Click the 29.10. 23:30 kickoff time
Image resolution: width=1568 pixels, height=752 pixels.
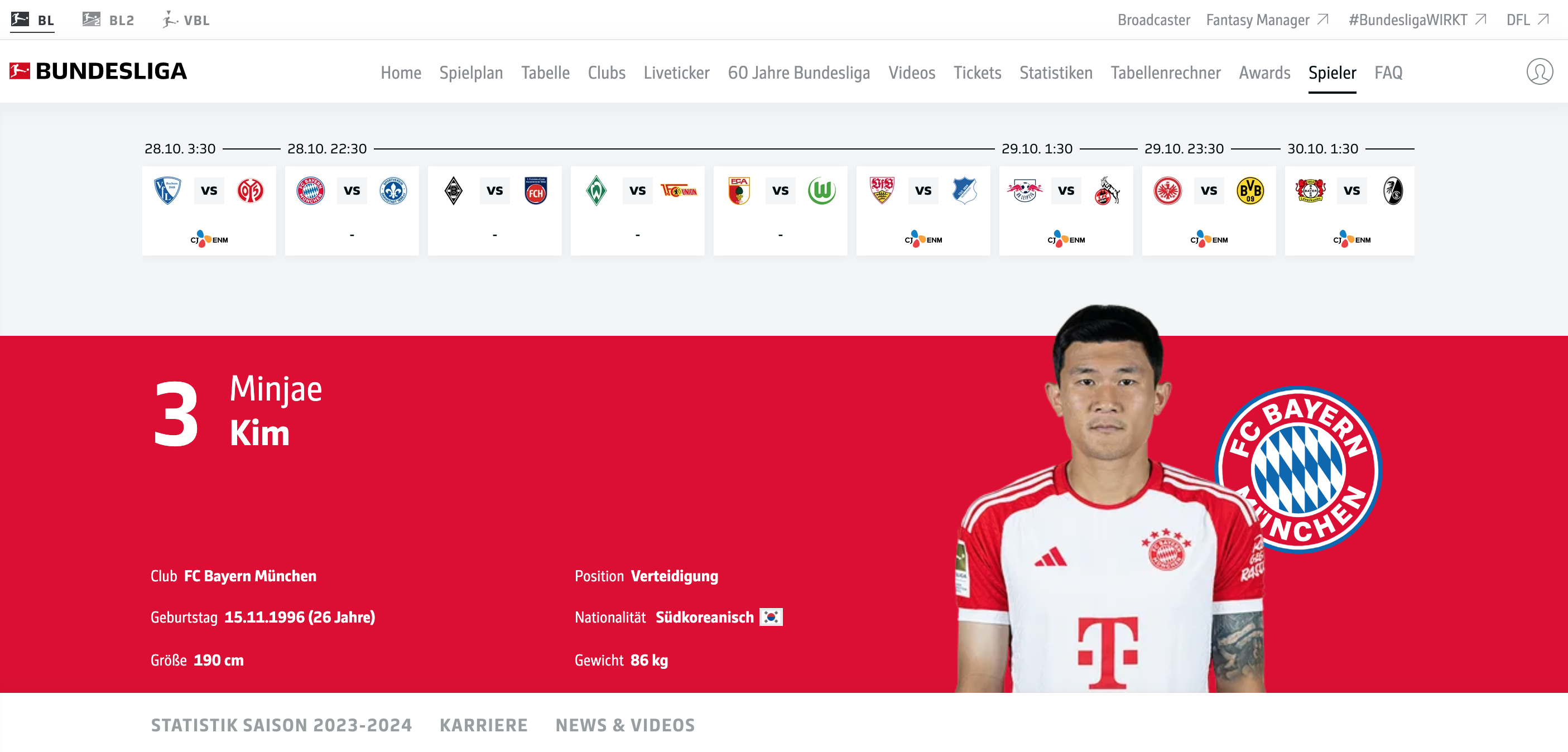1184,148
